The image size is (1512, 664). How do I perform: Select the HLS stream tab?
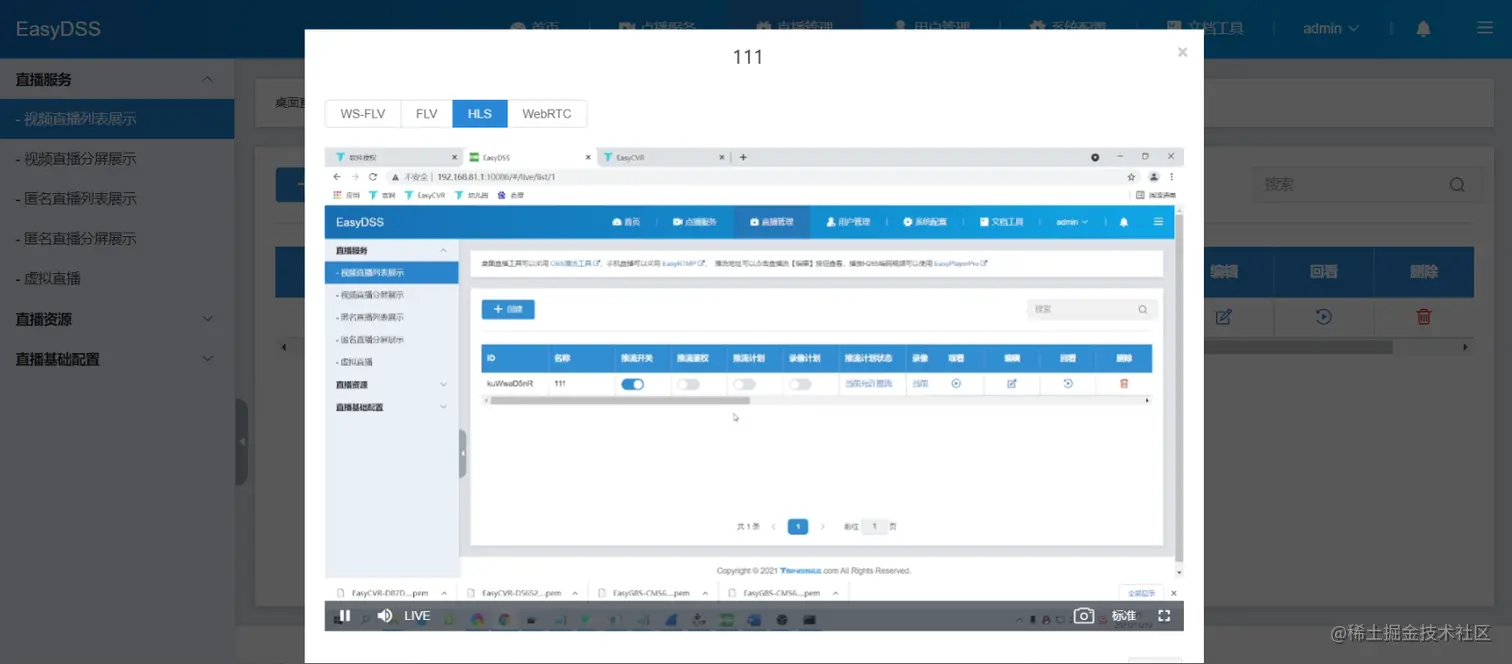click(x=480, y=114)
